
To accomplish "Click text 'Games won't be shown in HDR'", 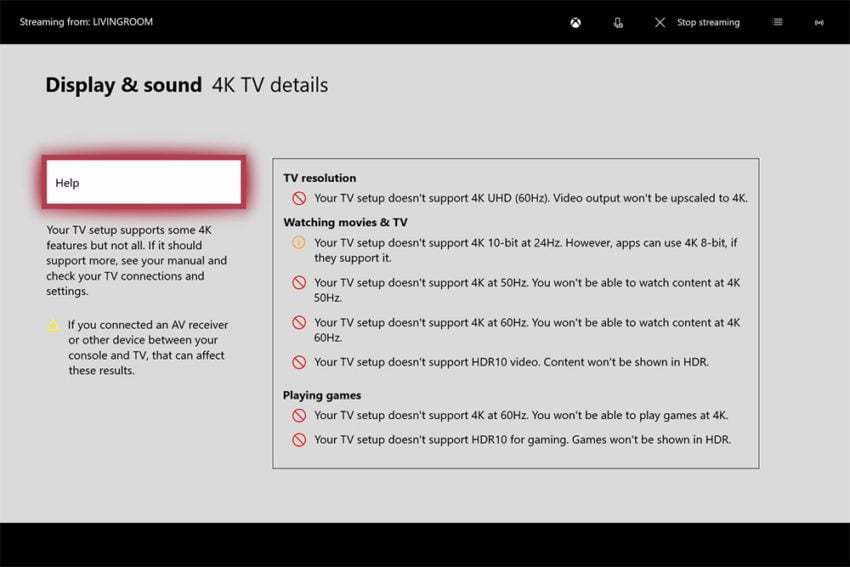I will (x=651, y=440).
